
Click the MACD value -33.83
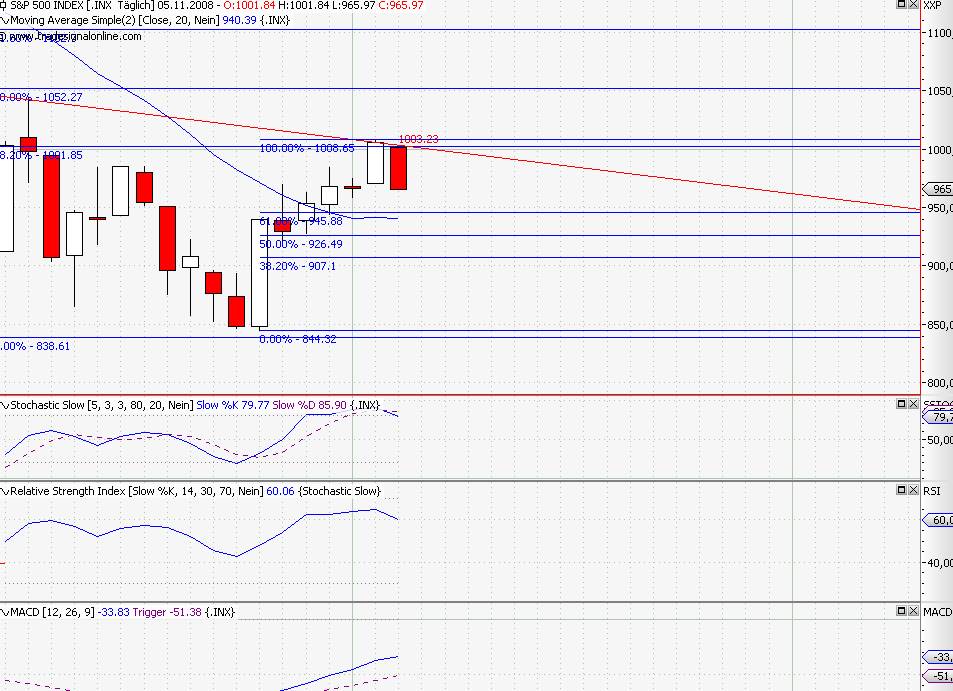click(x=114, y=612)
